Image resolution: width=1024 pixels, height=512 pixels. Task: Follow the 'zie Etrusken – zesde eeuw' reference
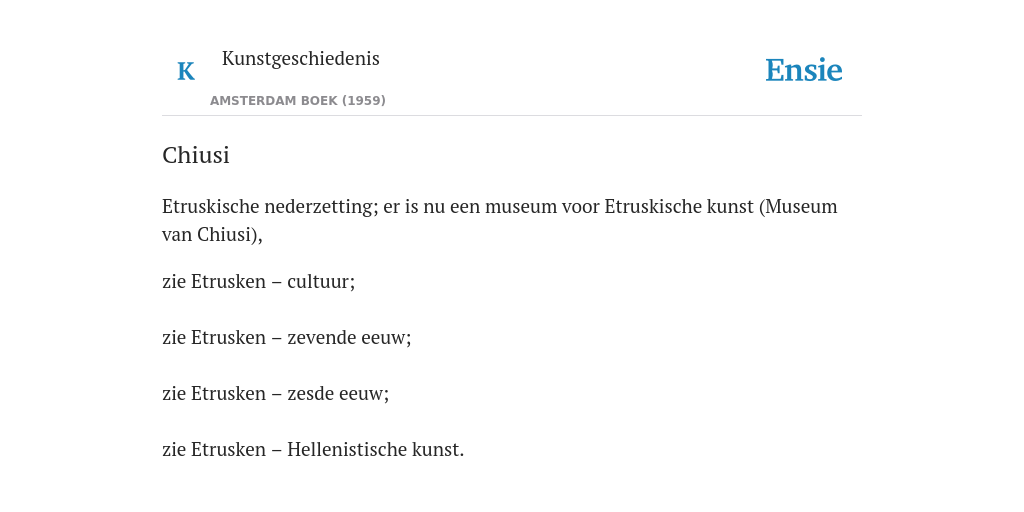point(276,394)
